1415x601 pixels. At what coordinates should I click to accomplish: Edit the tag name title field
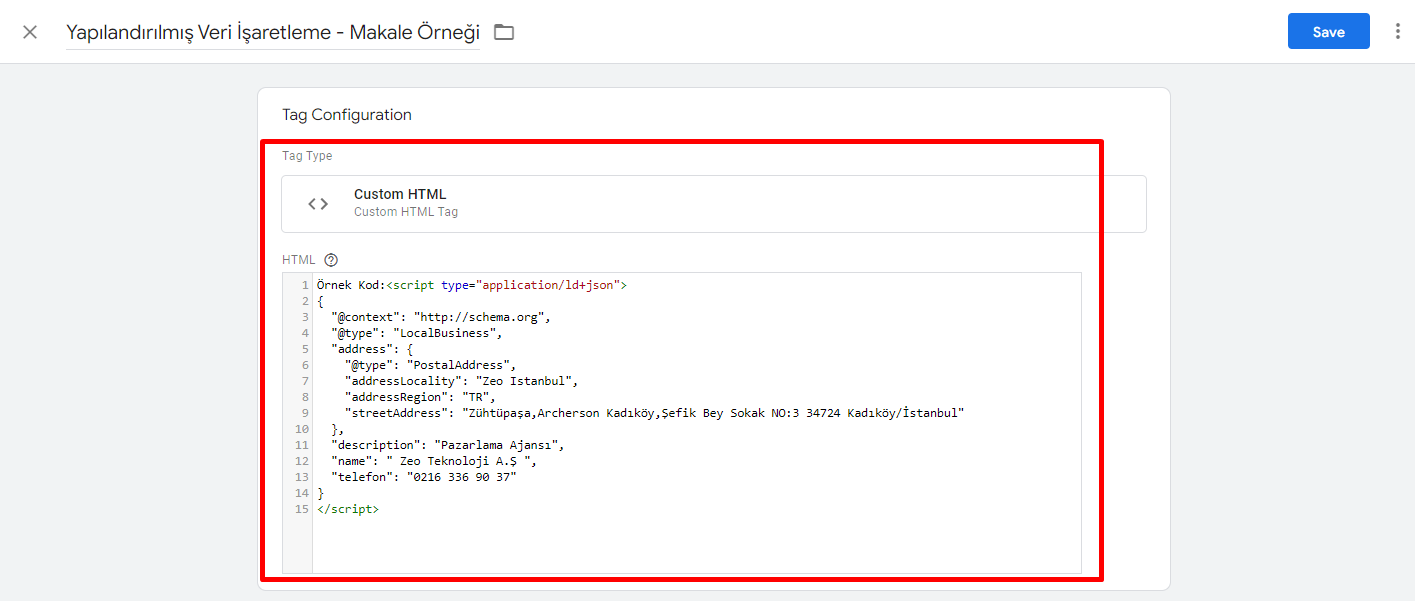[273, 32]
